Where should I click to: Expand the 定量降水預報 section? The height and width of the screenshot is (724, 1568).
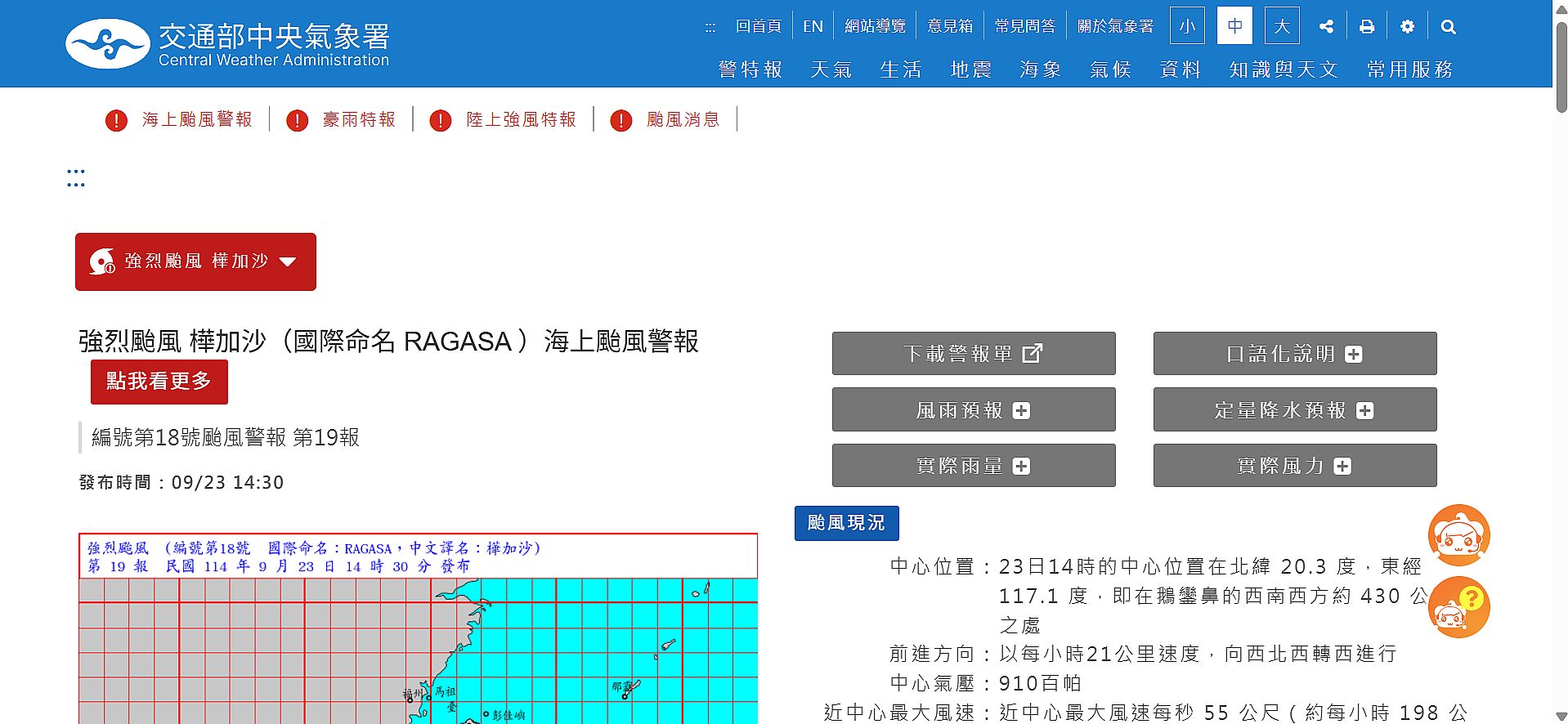tap(1294, 410)
